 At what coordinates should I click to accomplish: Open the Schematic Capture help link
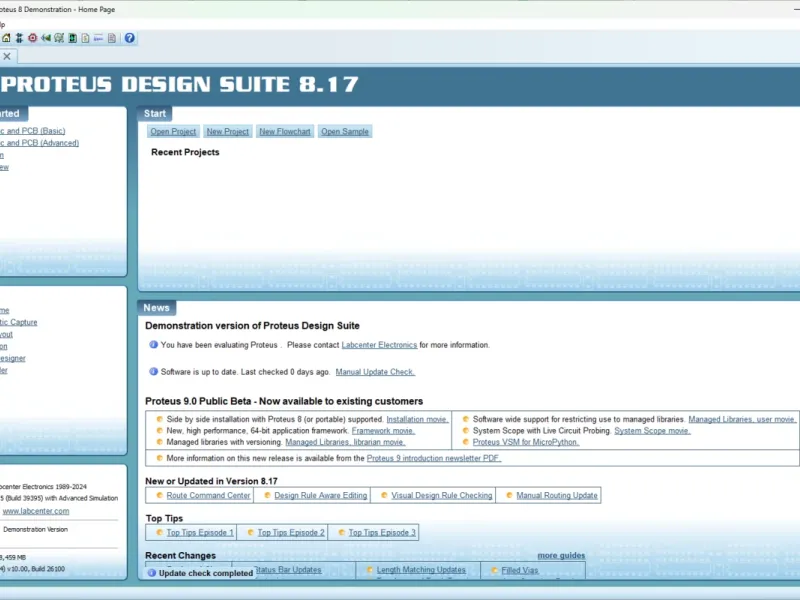(18, 322)
